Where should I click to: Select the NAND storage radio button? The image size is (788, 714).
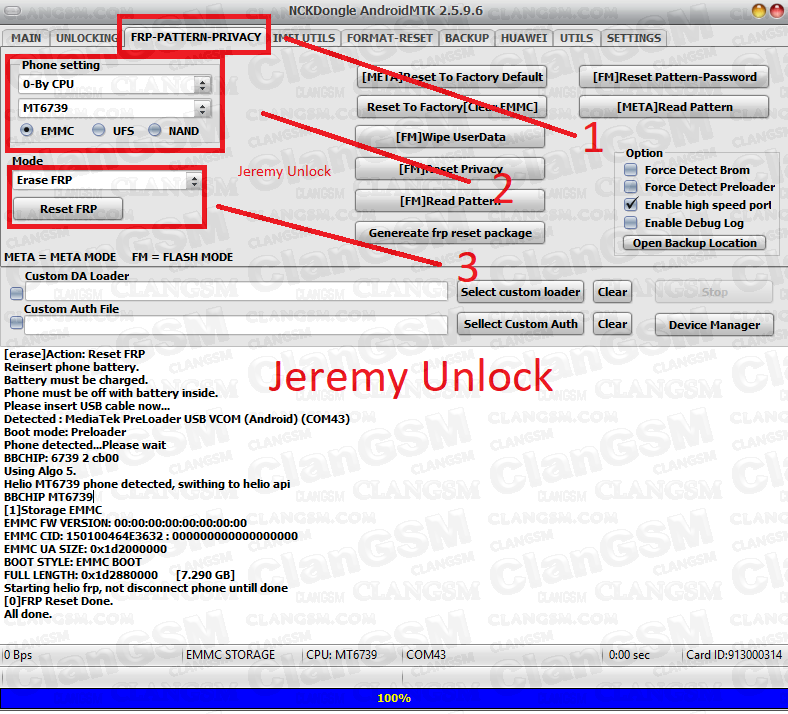(155, 131)
